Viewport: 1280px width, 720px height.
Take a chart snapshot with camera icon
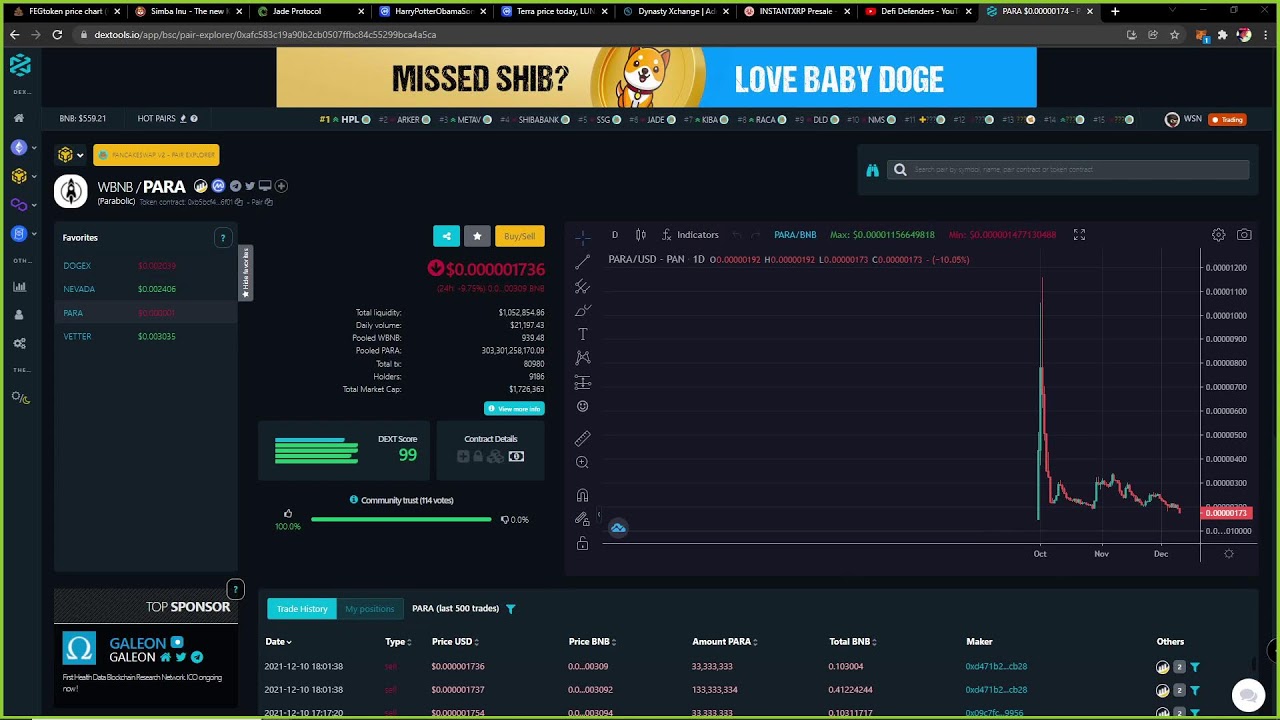tap(1244, 235)
